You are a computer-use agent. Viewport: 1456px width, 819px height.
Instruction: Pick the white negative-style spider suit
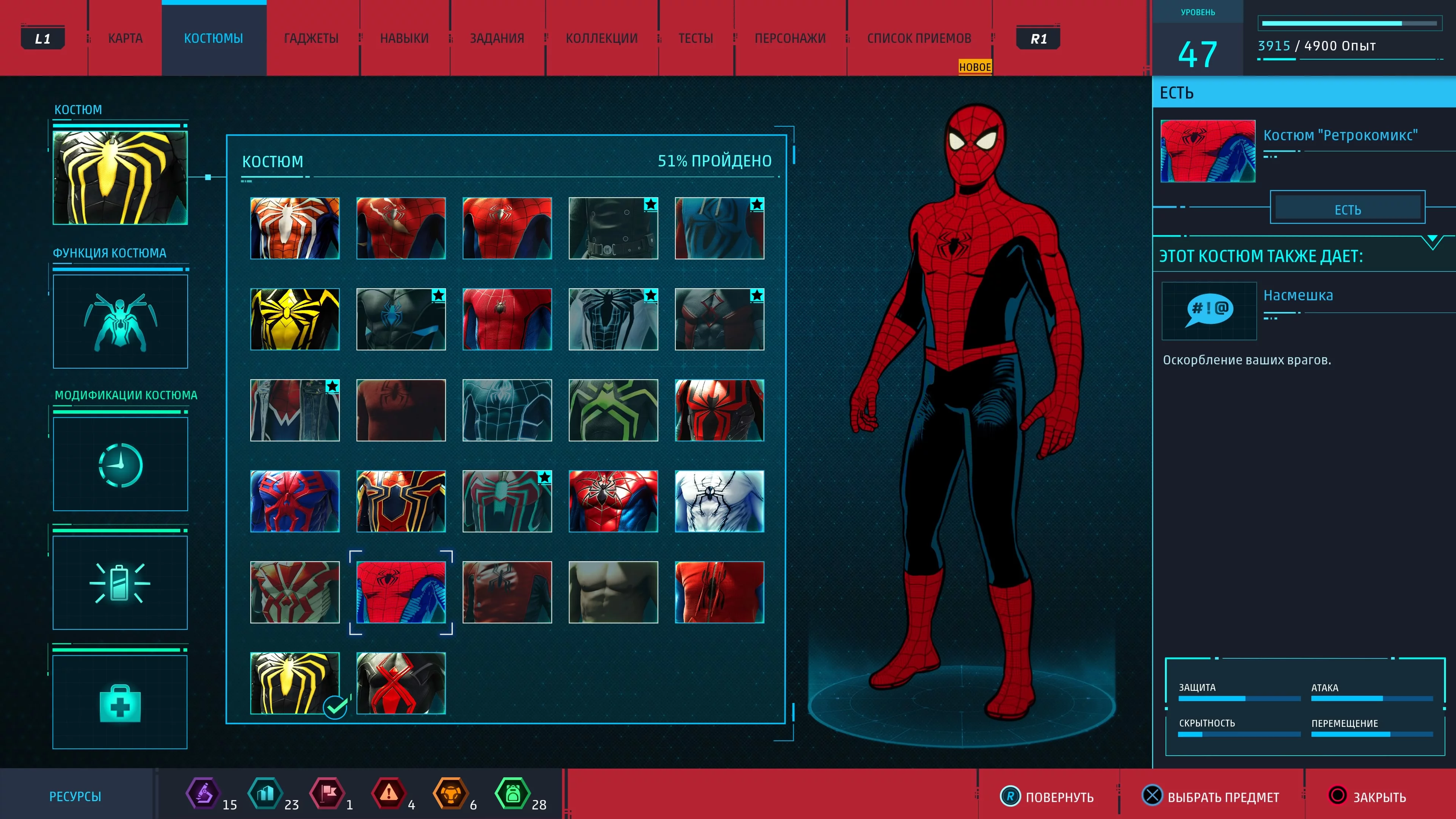click(x=613, y=319)
